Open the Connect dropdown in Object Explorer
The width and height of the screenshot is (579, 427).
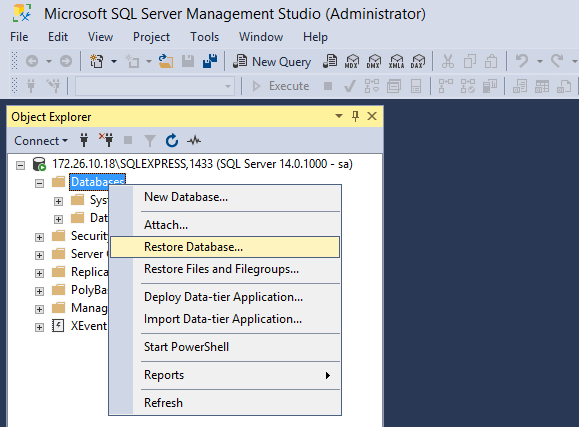(x=41, y=141)
